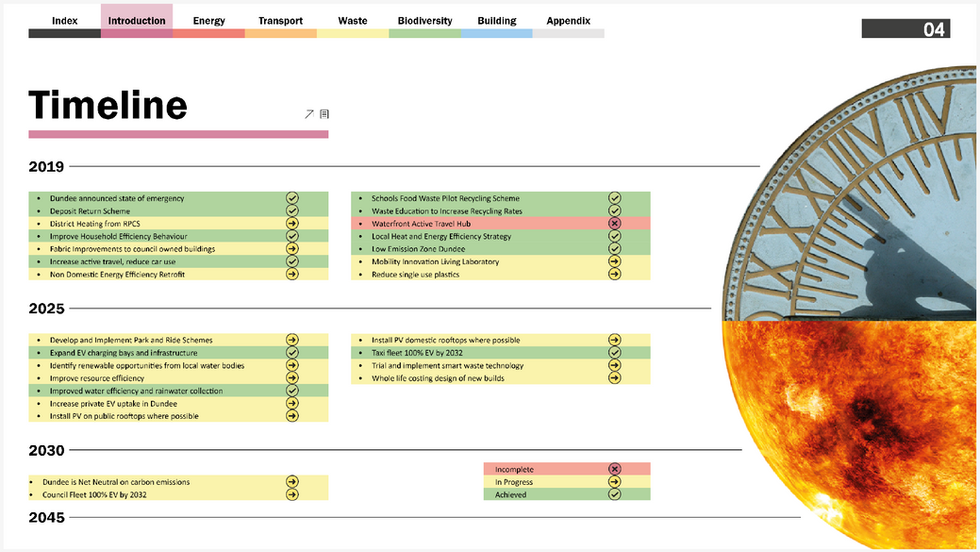This screenshot has height=552, width=980.
Task: Click the 2045 timeline year marker
Action: pos(46,518)
